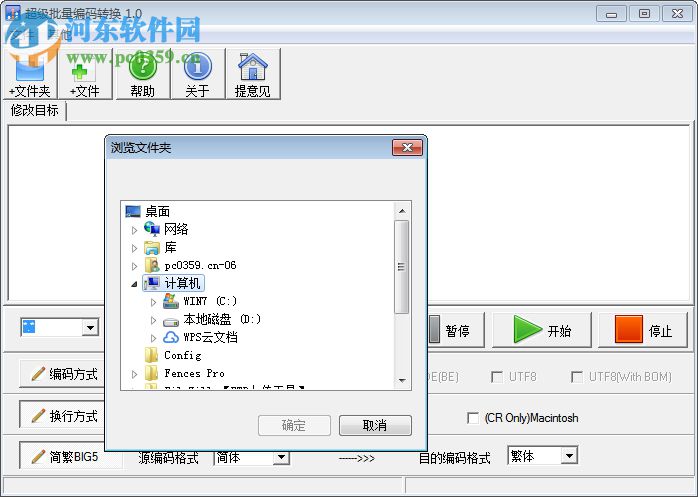Click the 提意见 feedback house icon
This screenshot has height=497, width=698.
pos(253,74)
